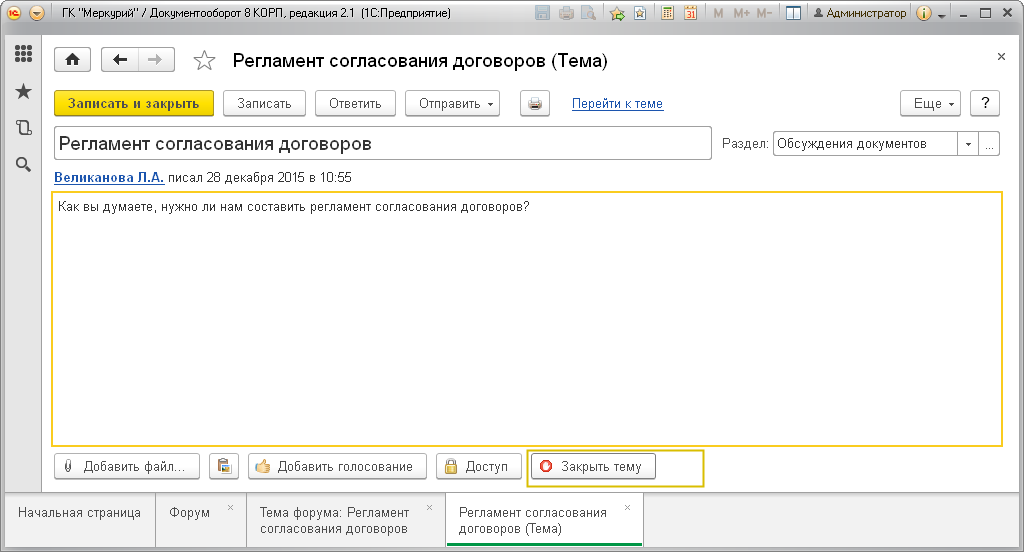Click the print icon button in toolbar

(x=535, y=103)
